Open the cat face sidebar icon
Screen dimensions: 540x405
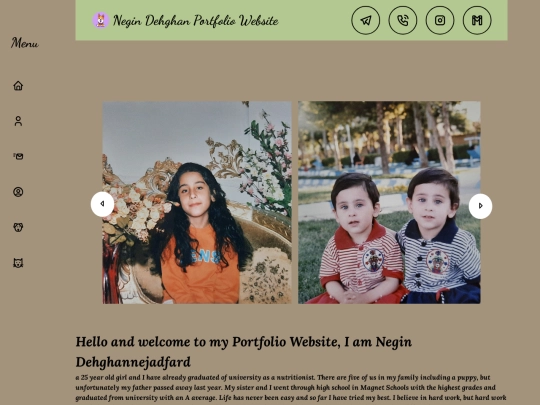click(x=18, y=263)
